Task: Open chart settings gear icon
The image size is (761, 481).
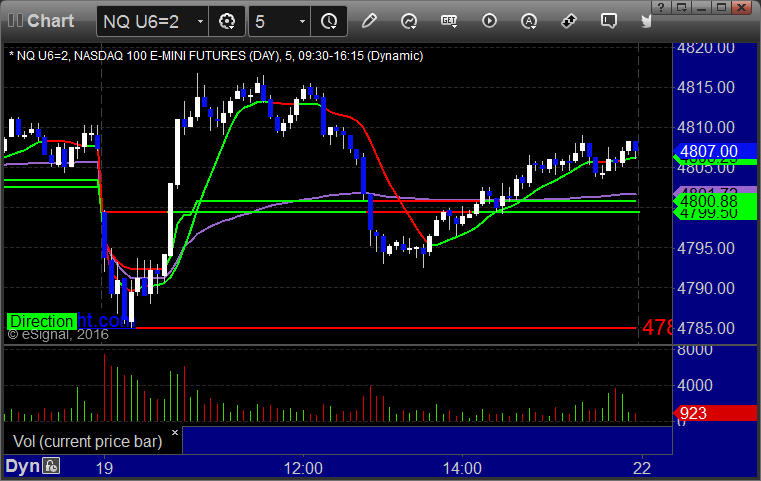Action: pos(227,21)
